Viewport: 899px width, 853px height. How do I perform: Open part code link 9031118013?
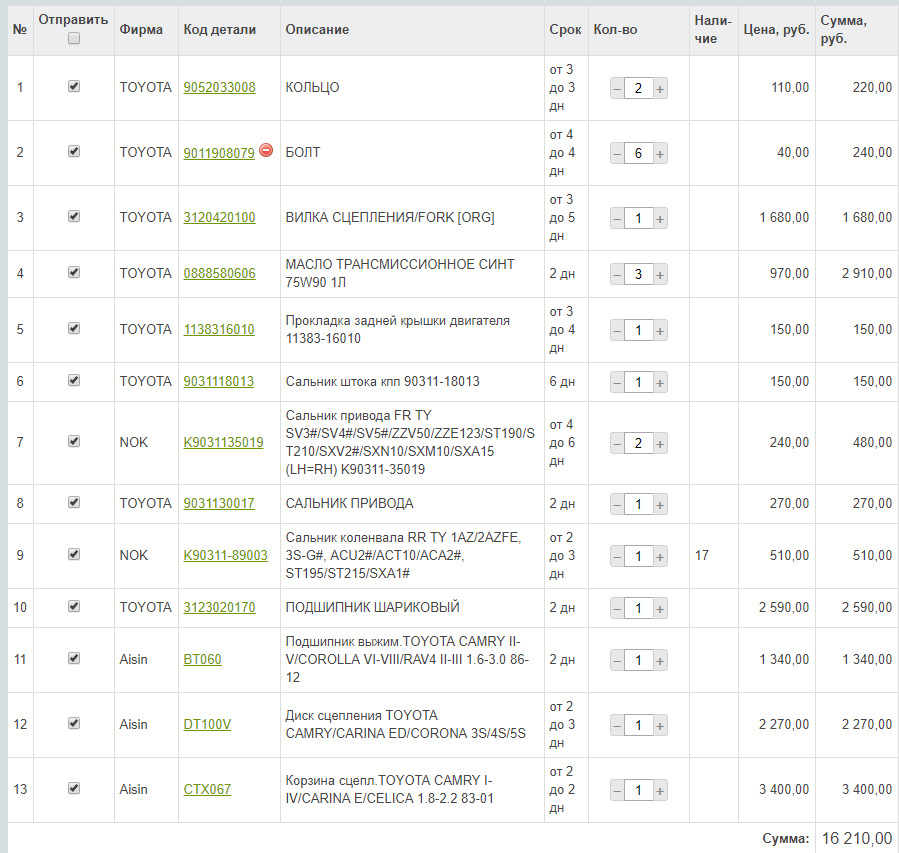[x=218, y=382]
